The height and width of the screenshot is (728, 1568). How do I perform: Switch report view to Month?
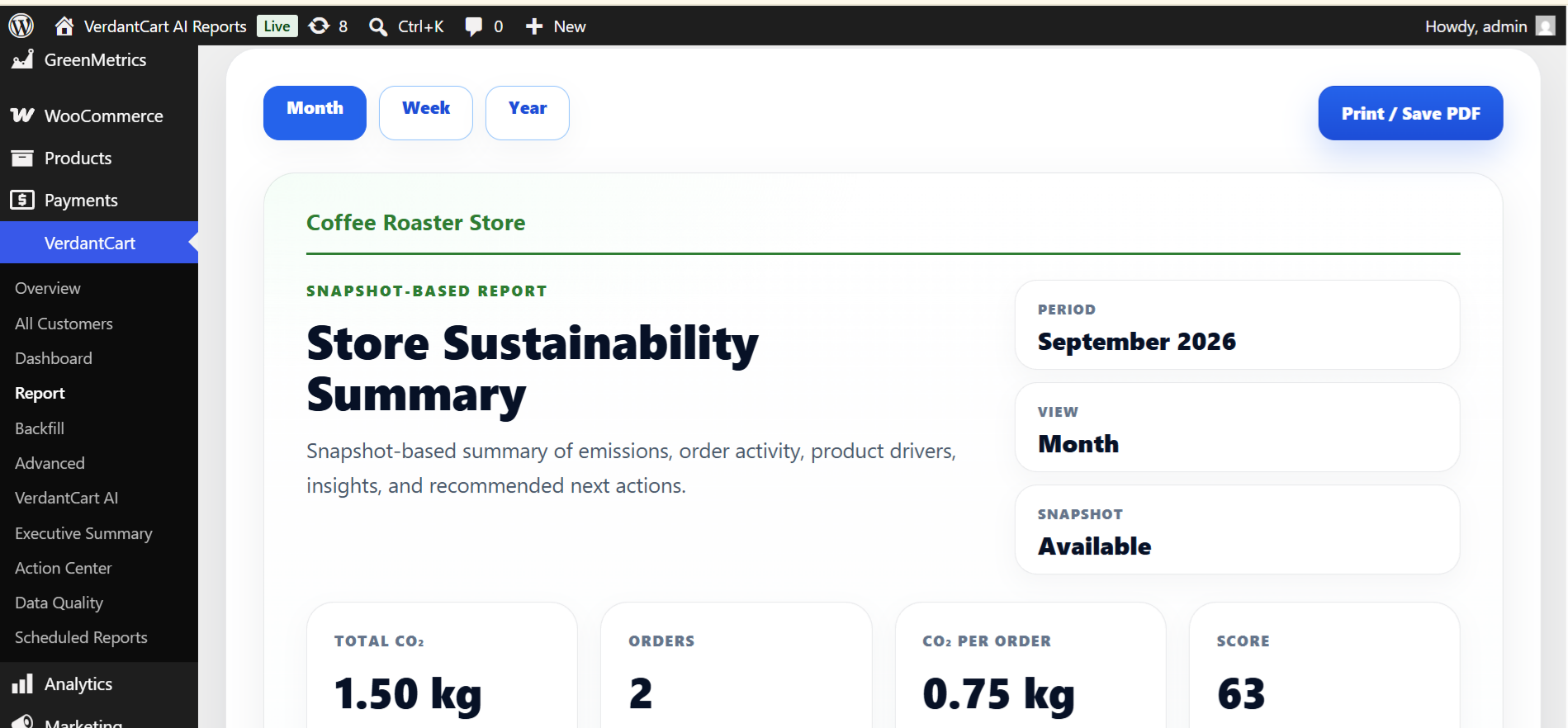[x=315, y=113]
